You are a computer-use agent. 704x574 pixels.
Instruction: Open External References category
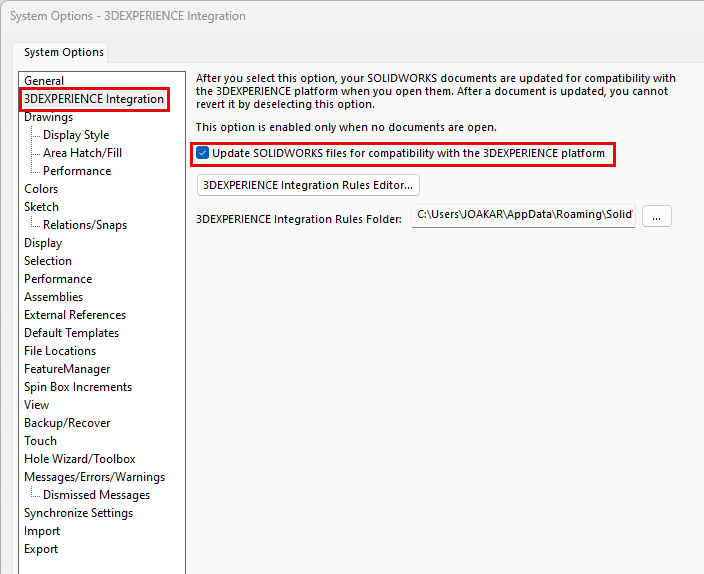[x=75, y=314]
